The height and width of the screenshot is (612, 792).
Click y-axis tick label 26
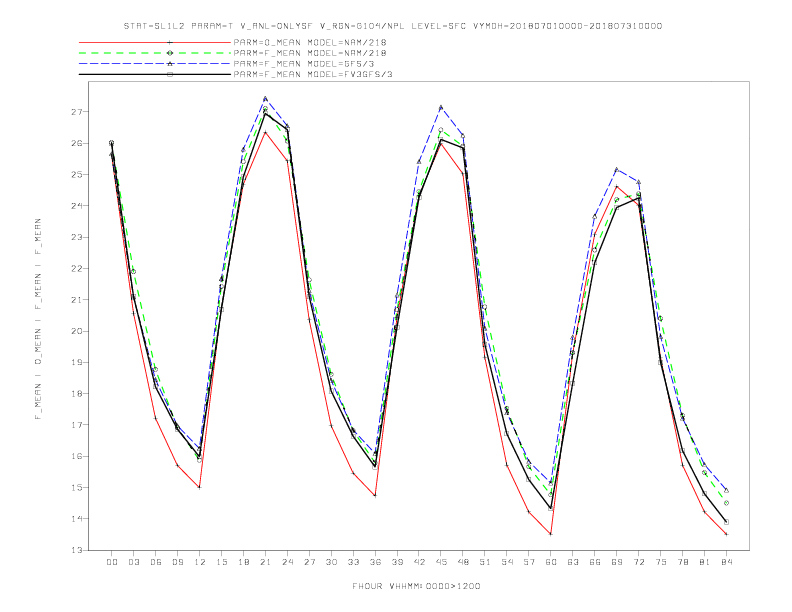76,143
